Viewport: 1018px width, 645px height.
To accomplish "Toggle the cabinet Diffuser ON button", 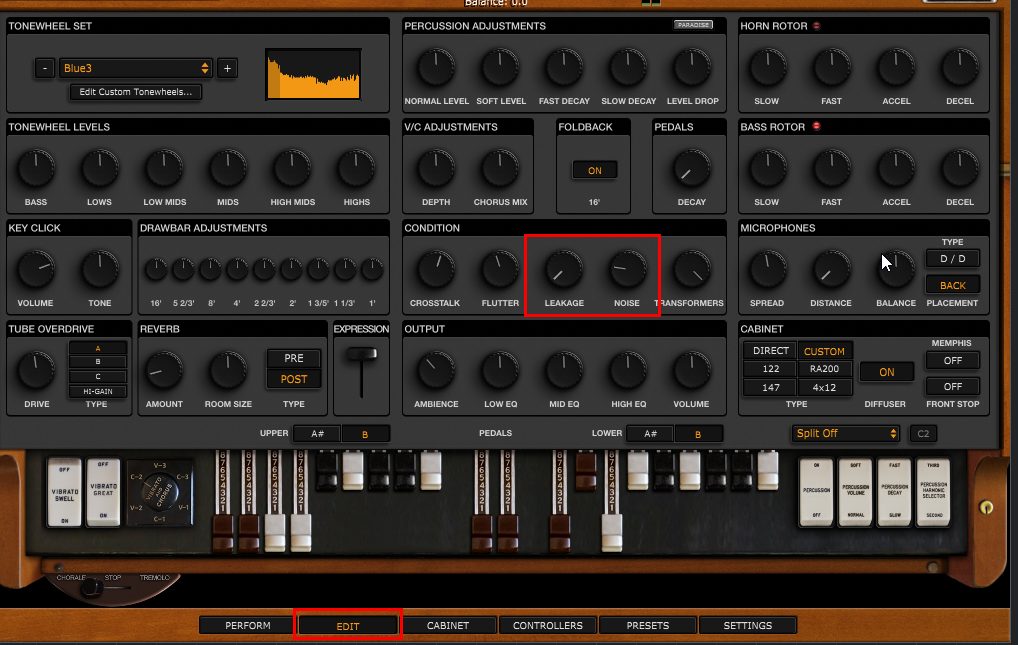I will click(887, 372).
